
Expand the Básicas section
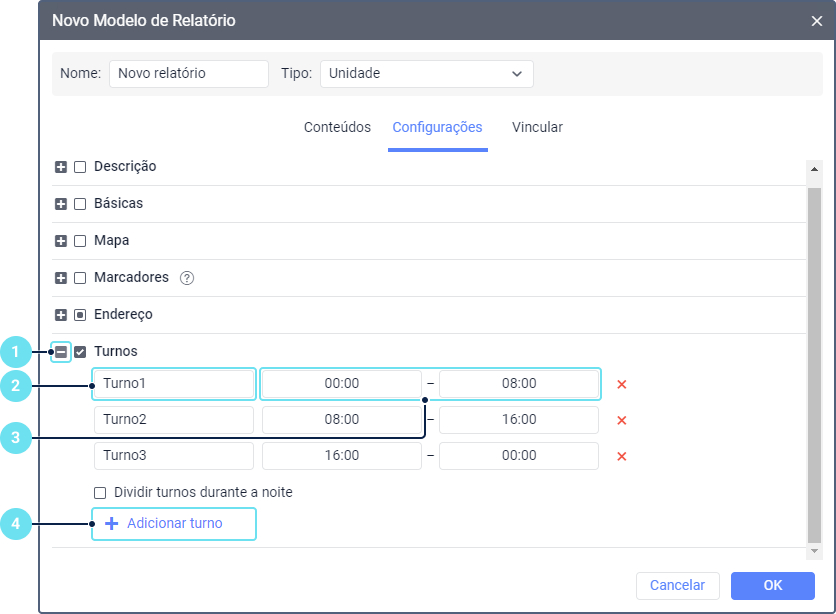(61, 204)
